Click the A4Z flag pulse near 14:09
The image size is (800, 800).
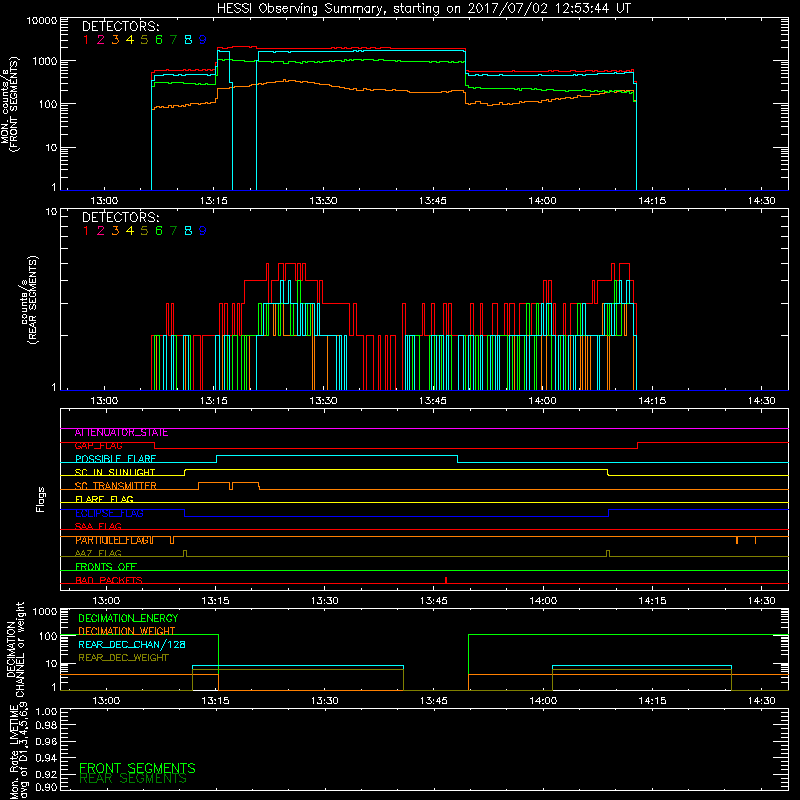coord(608,554)
